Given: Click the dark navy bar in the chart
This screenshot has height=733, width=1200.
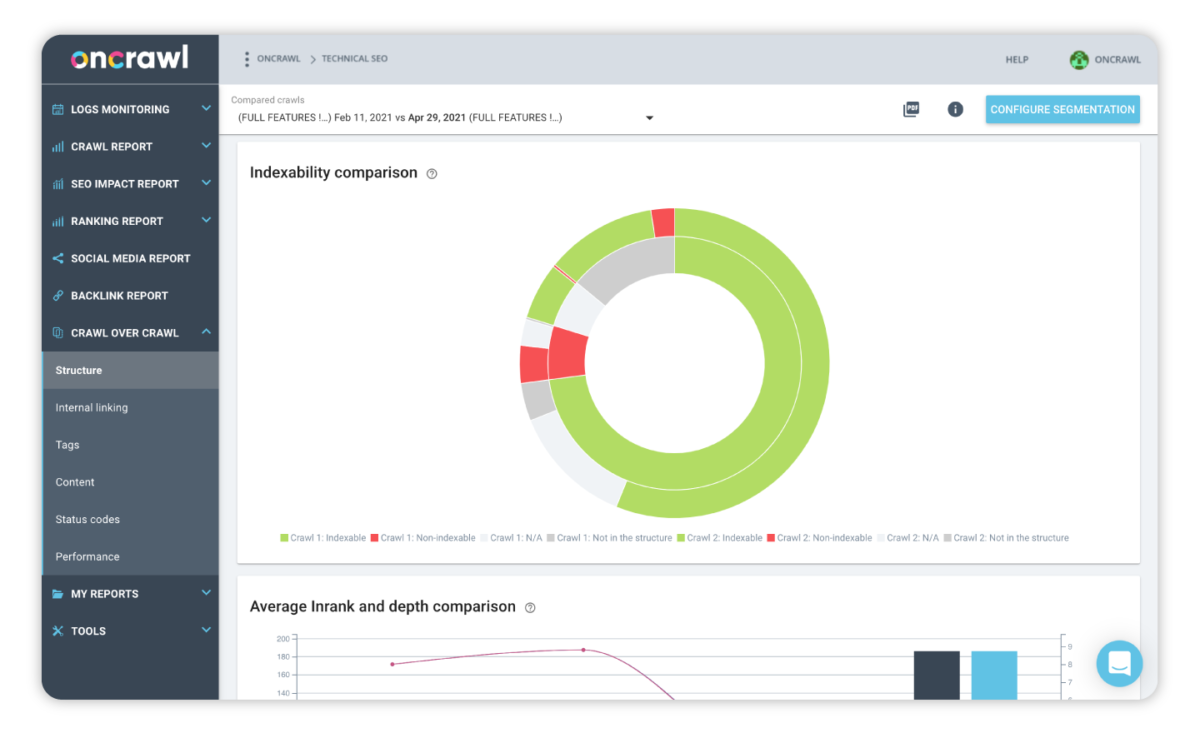Looking at the screenshot, I should tap(936, 675).
